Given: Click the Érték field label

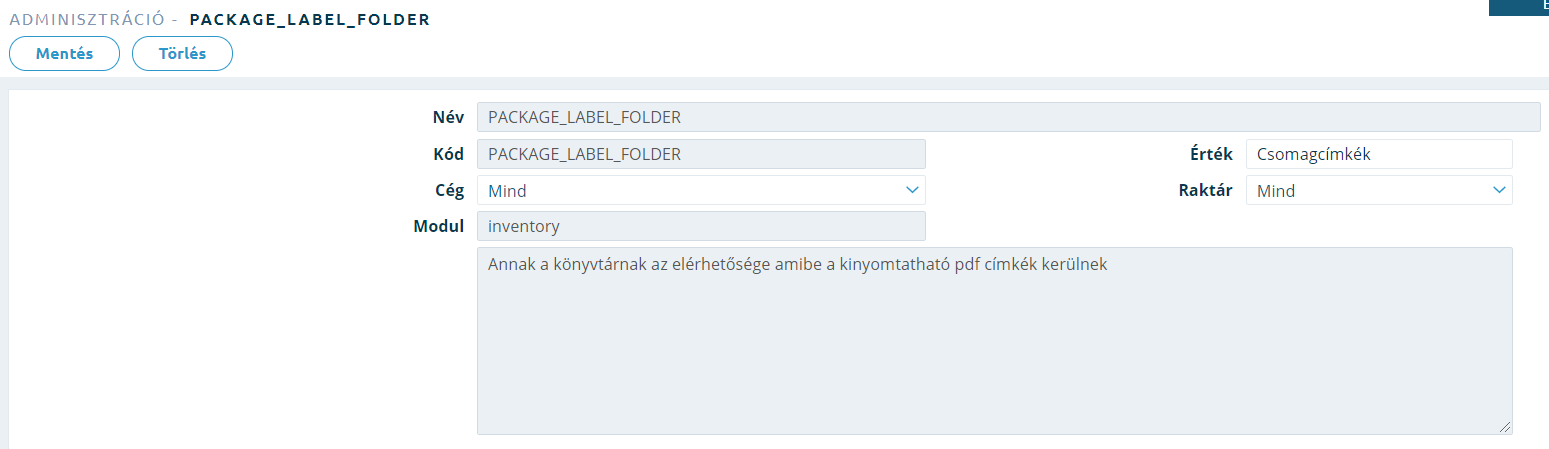Looking at the screenshot, I should (x=1212, y=154).
